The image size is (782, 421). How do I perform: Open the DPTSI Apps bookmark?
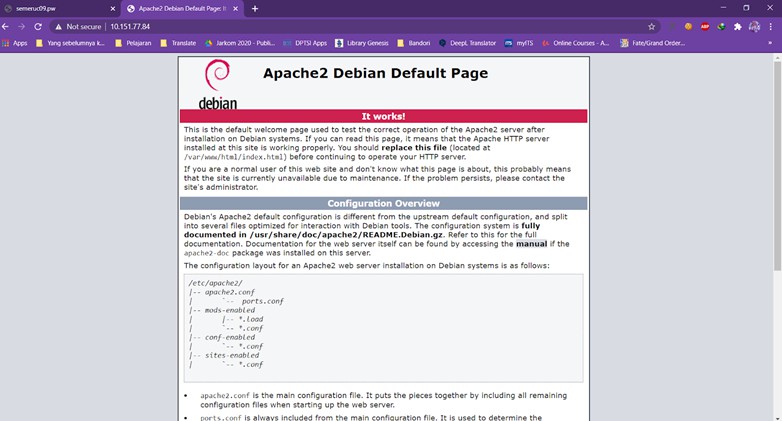pos(305,43)
